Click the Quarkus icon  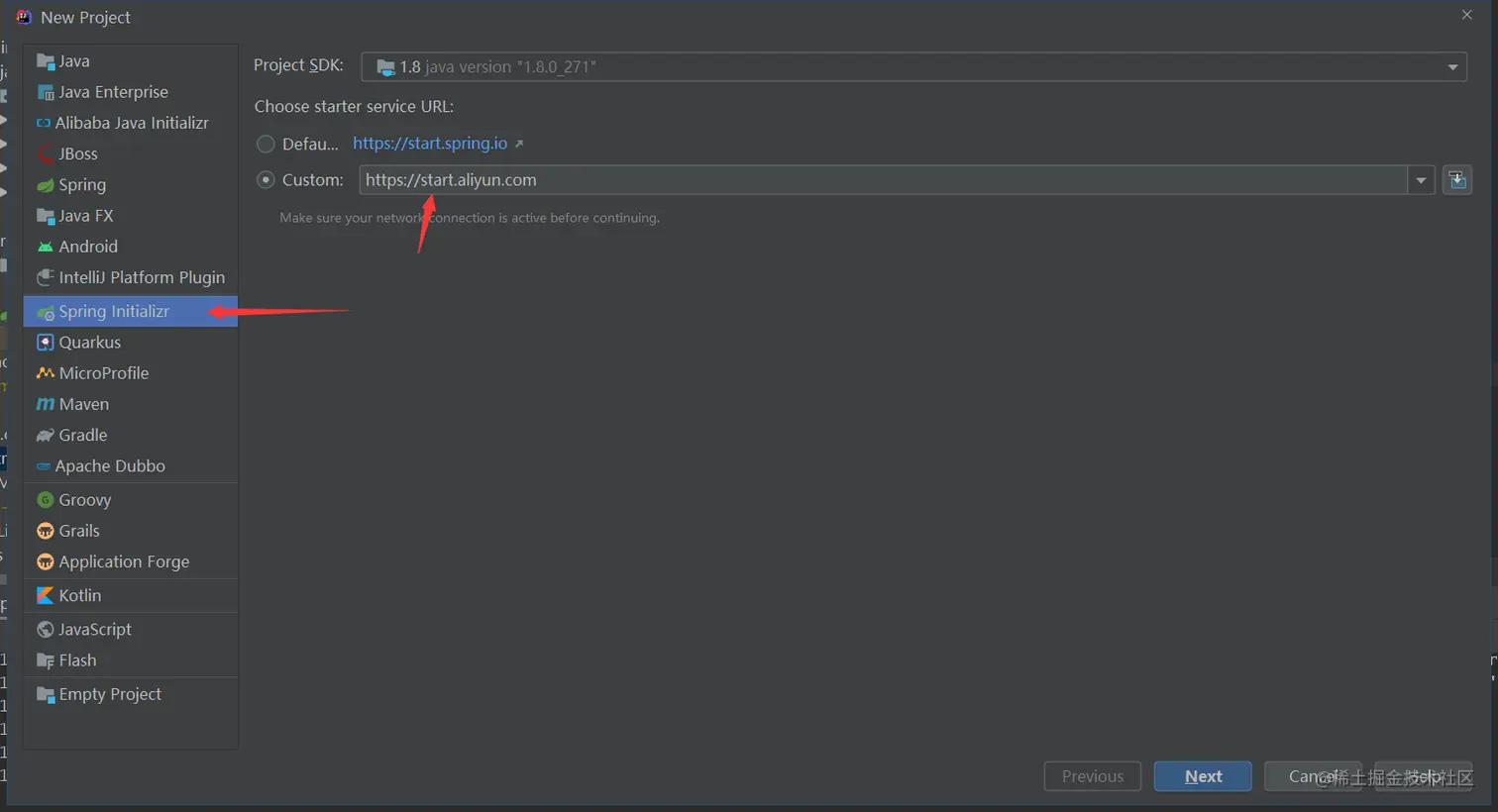coord(45,343)
